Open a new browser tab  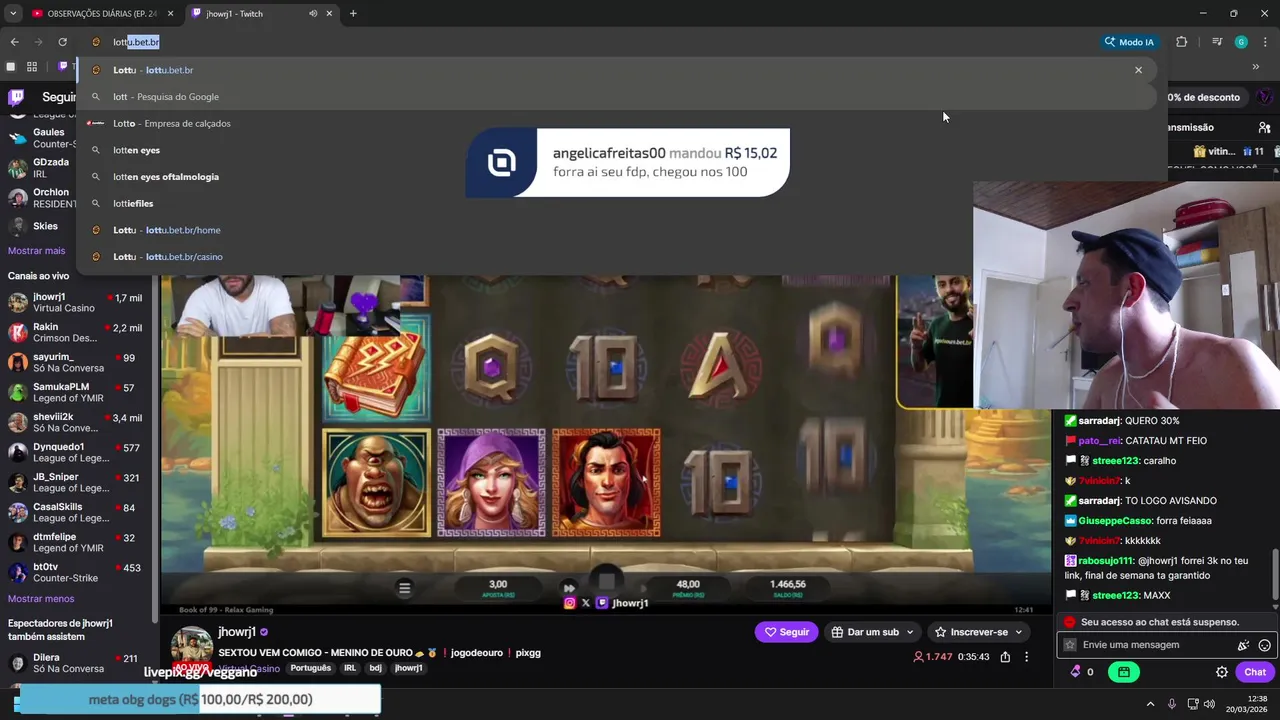pos(353,13)
